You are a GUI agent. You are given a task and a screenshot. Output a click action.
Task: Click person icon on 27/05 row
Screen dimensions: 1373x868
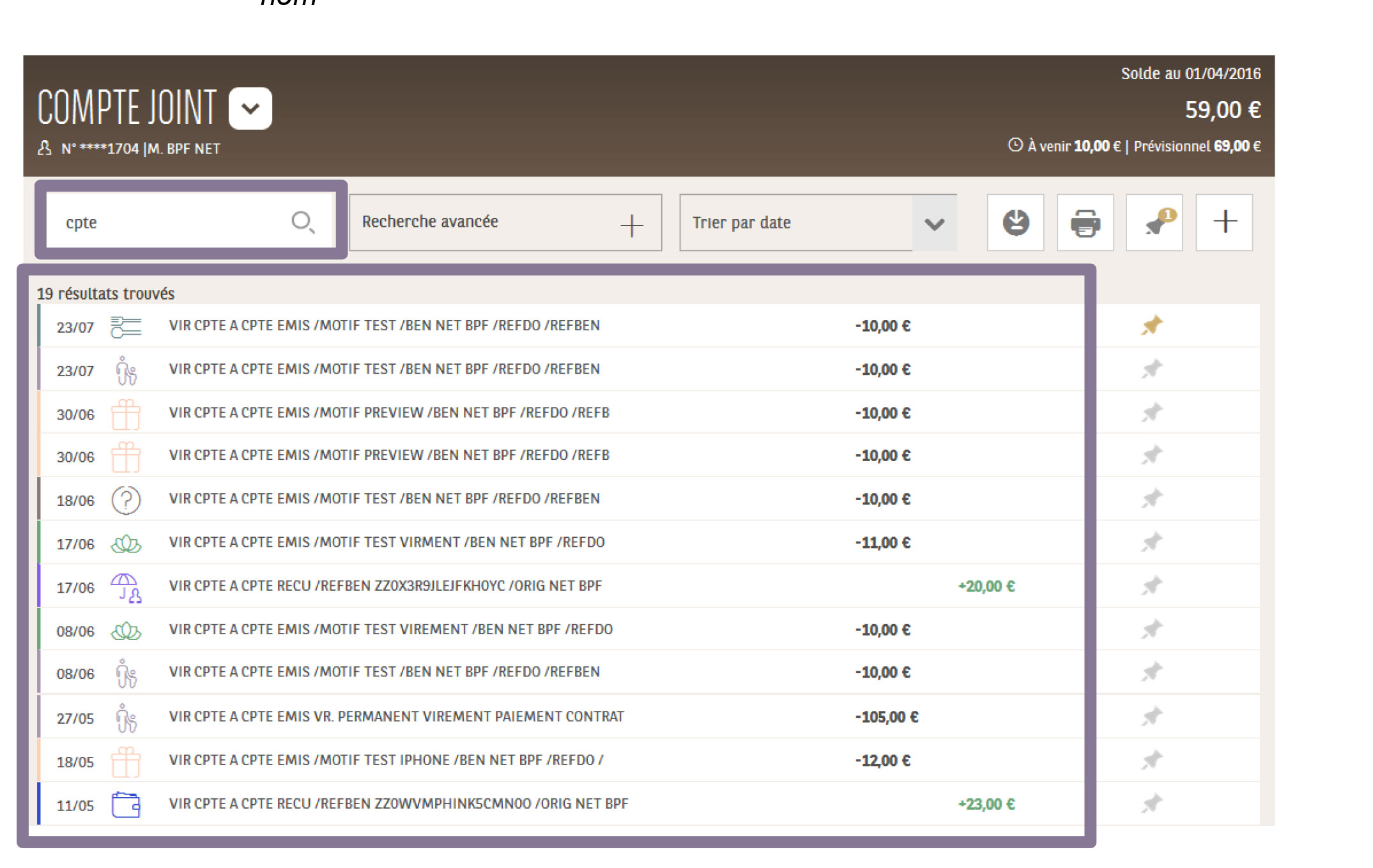126,718
